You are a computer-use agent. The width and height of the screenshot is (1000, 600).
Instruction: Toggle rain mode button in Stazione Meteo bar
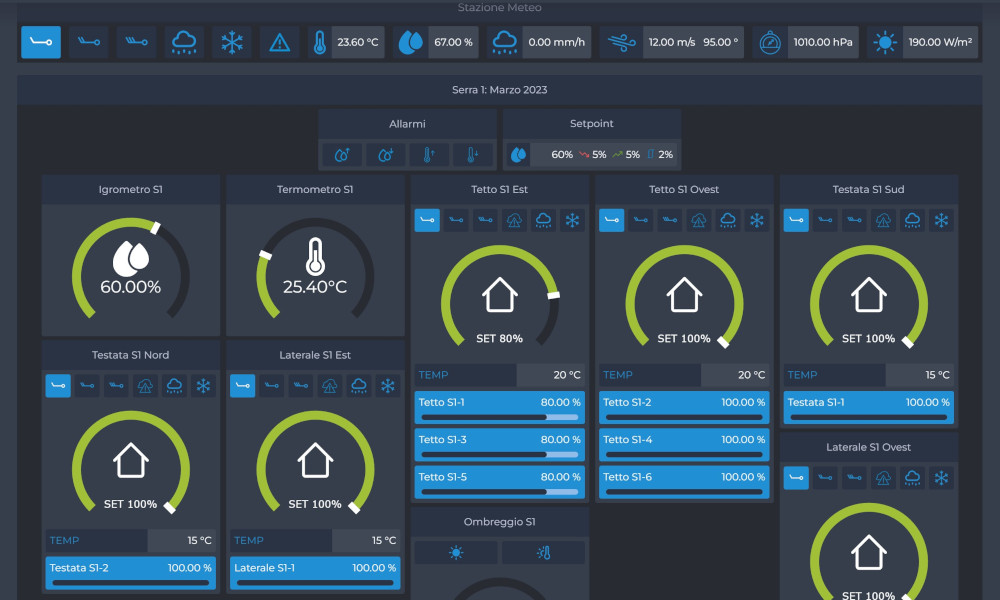(184, 42)
